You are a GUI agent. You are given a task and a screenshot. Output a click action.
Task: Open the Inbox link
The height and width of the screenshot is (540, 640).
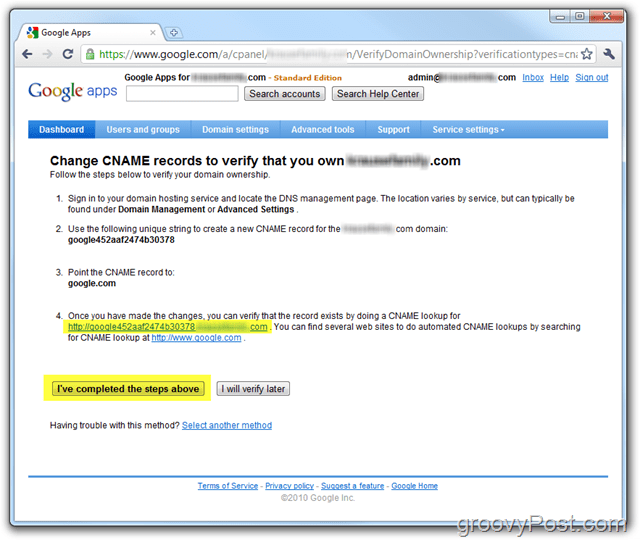click(533, 78)
